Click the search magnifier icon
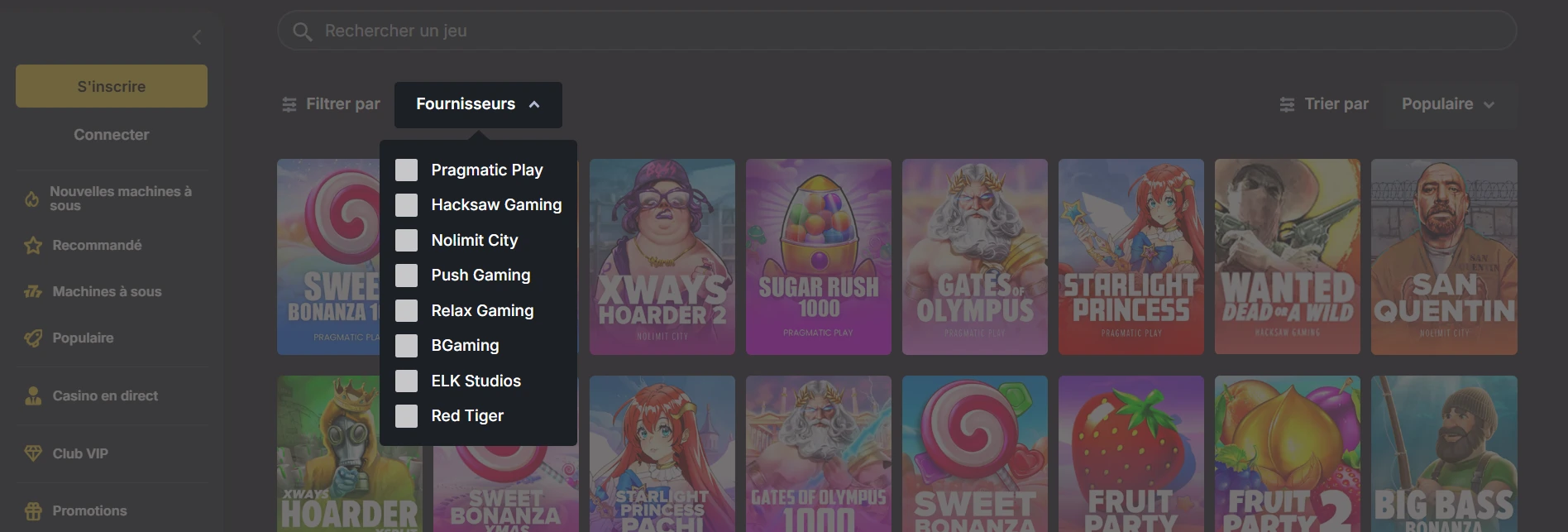The width and height of the screenshot is (1568, 532). click(x=303, y=31)
